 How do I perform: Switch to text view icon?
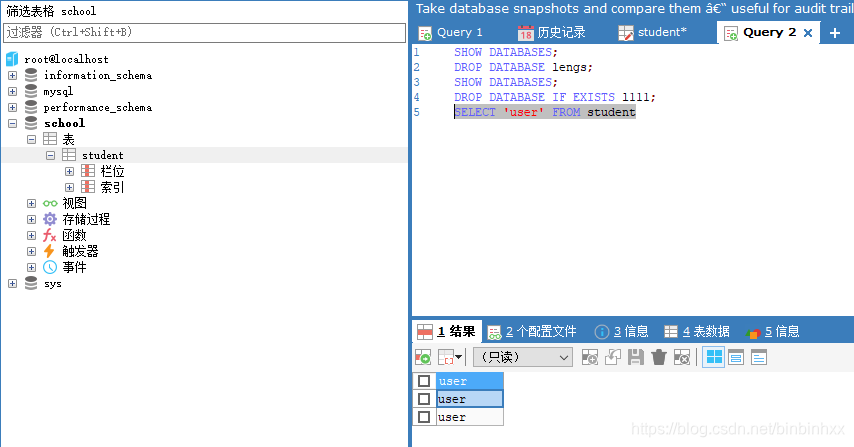point(759,358)
